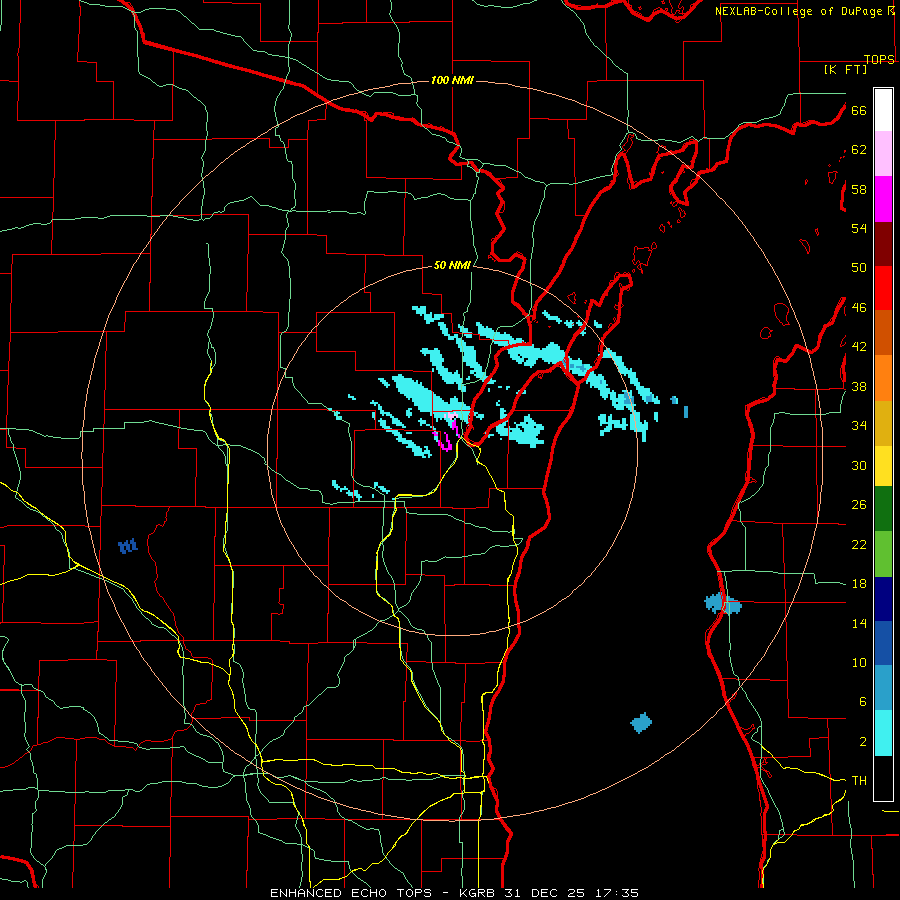Screen dimensions: 900x900
Task: Click the 46 value on the scale
Action: [859, 308]
